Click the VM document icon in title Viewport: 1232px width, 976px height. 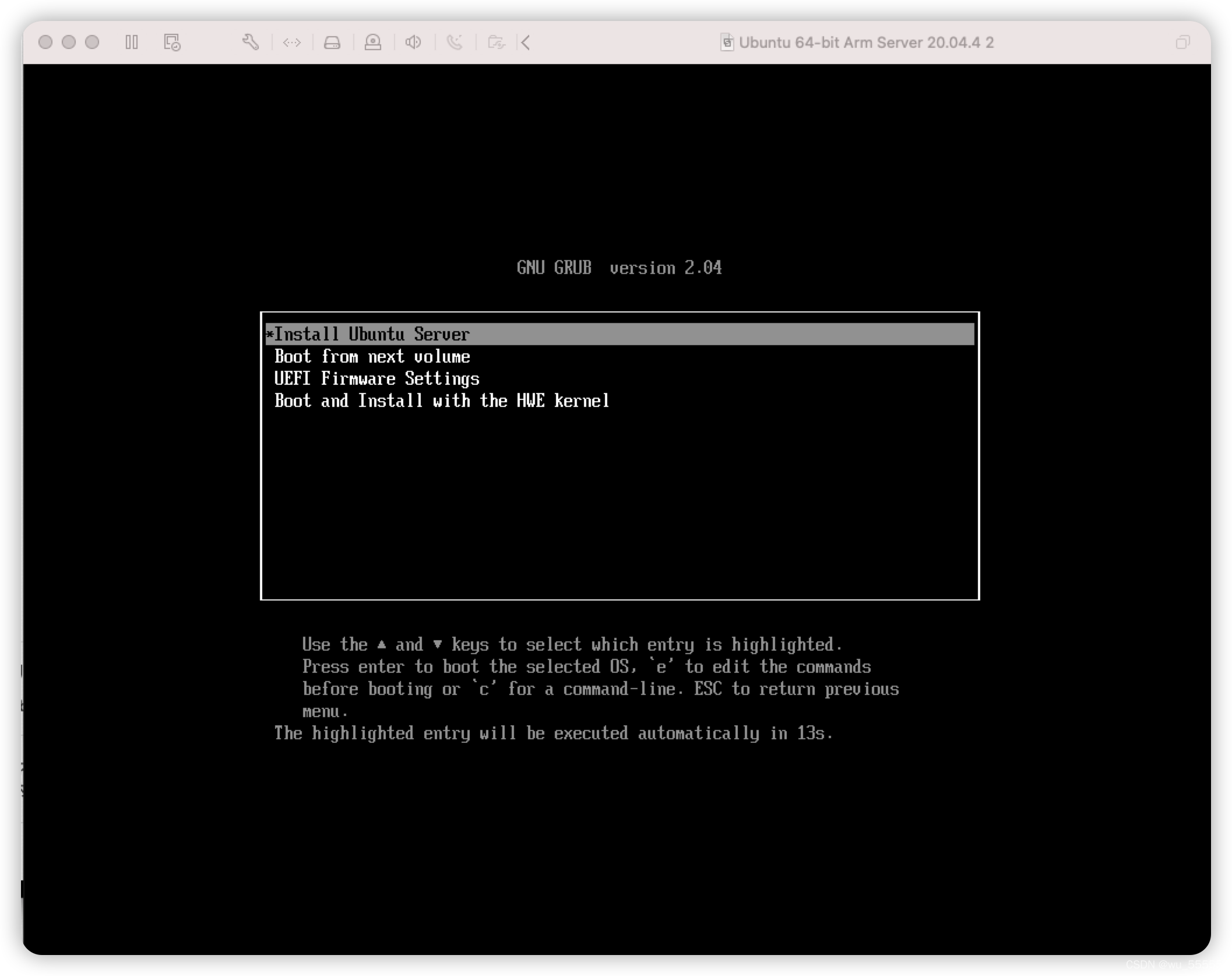[727, 42]
